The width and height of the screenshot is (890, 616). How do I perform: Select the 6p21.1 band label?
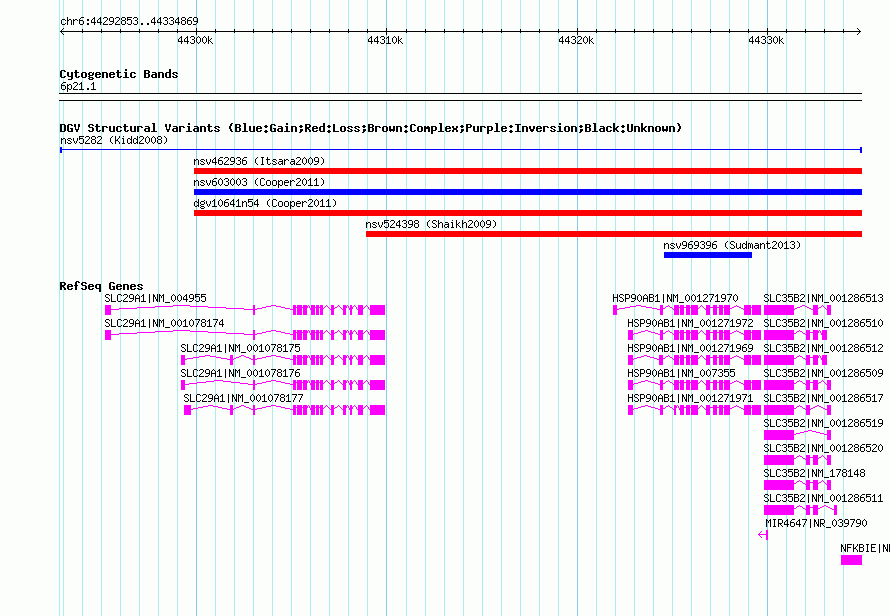tap(78, 86)
